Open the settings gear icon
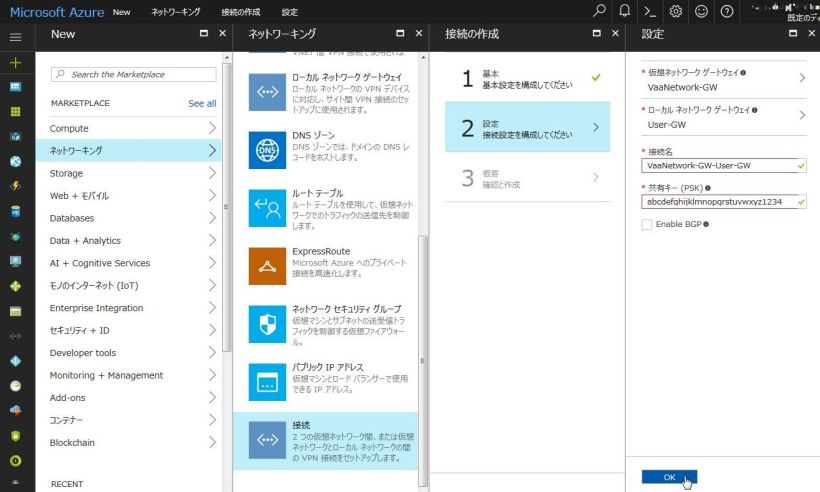This screenshot has height=492, width=820. (676, 11)
